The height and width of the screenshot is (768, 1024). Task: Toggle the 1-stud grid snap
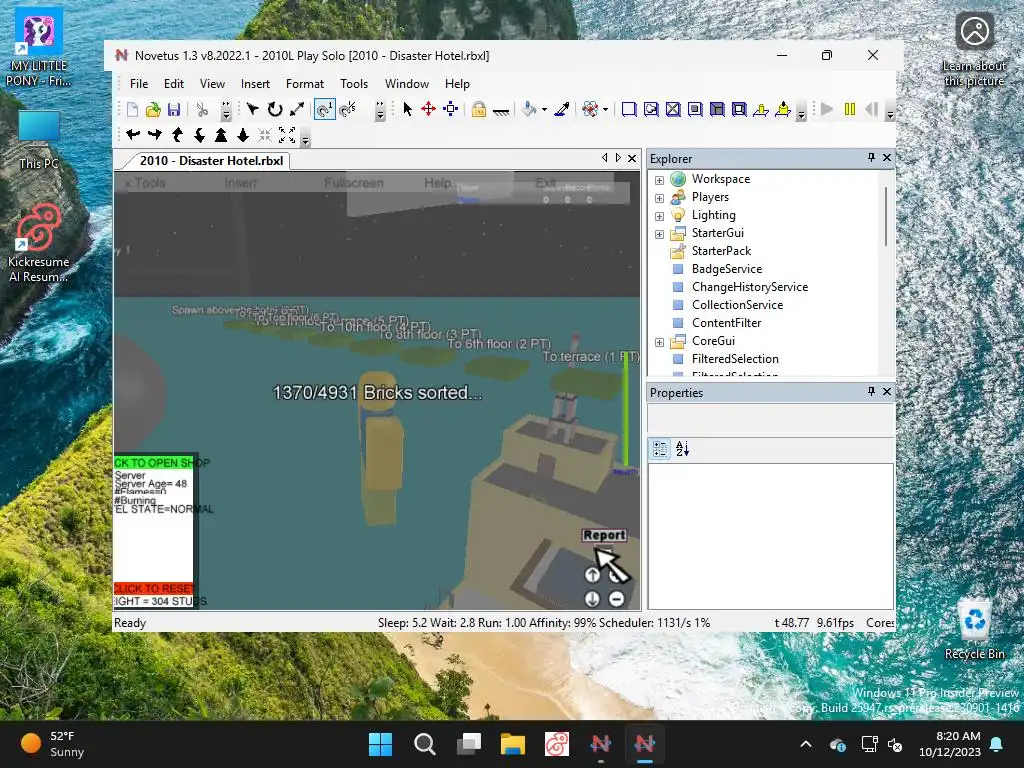[325, 109]
